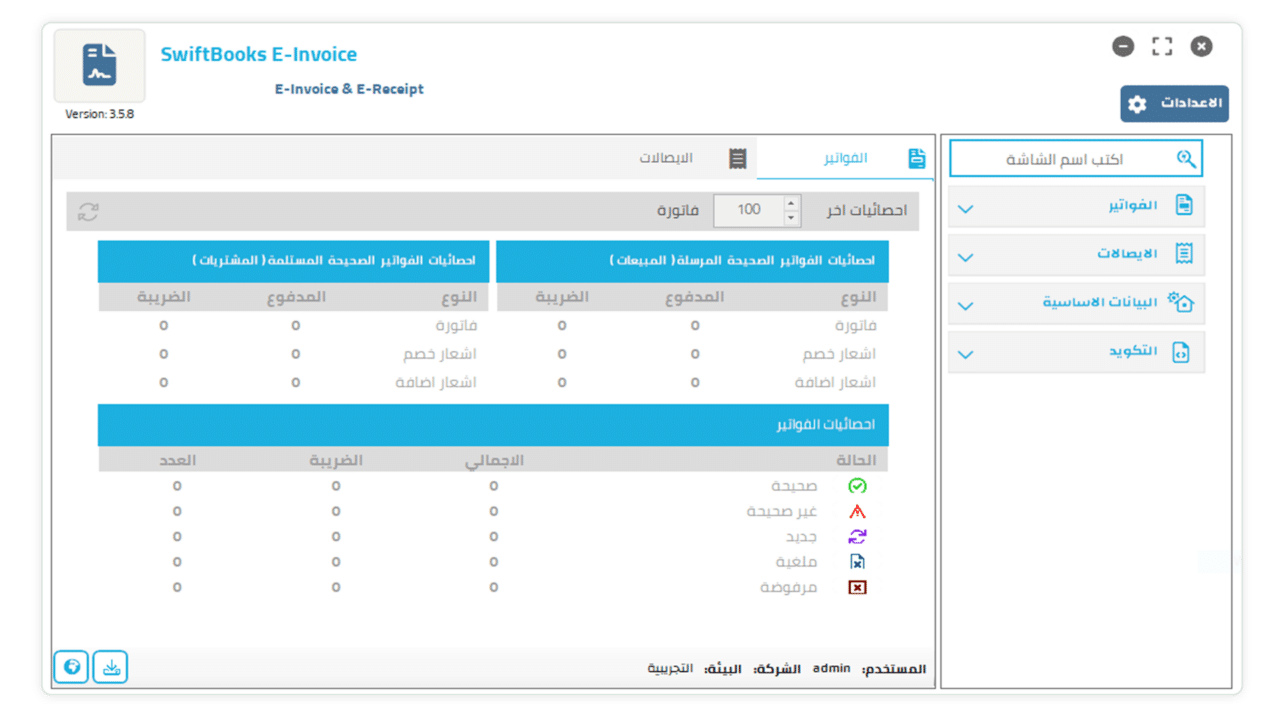Viewport: 1280px width, 720px height.
Task: Increase the فاتورة count with the up stepper
Action: tap(789, 204)
